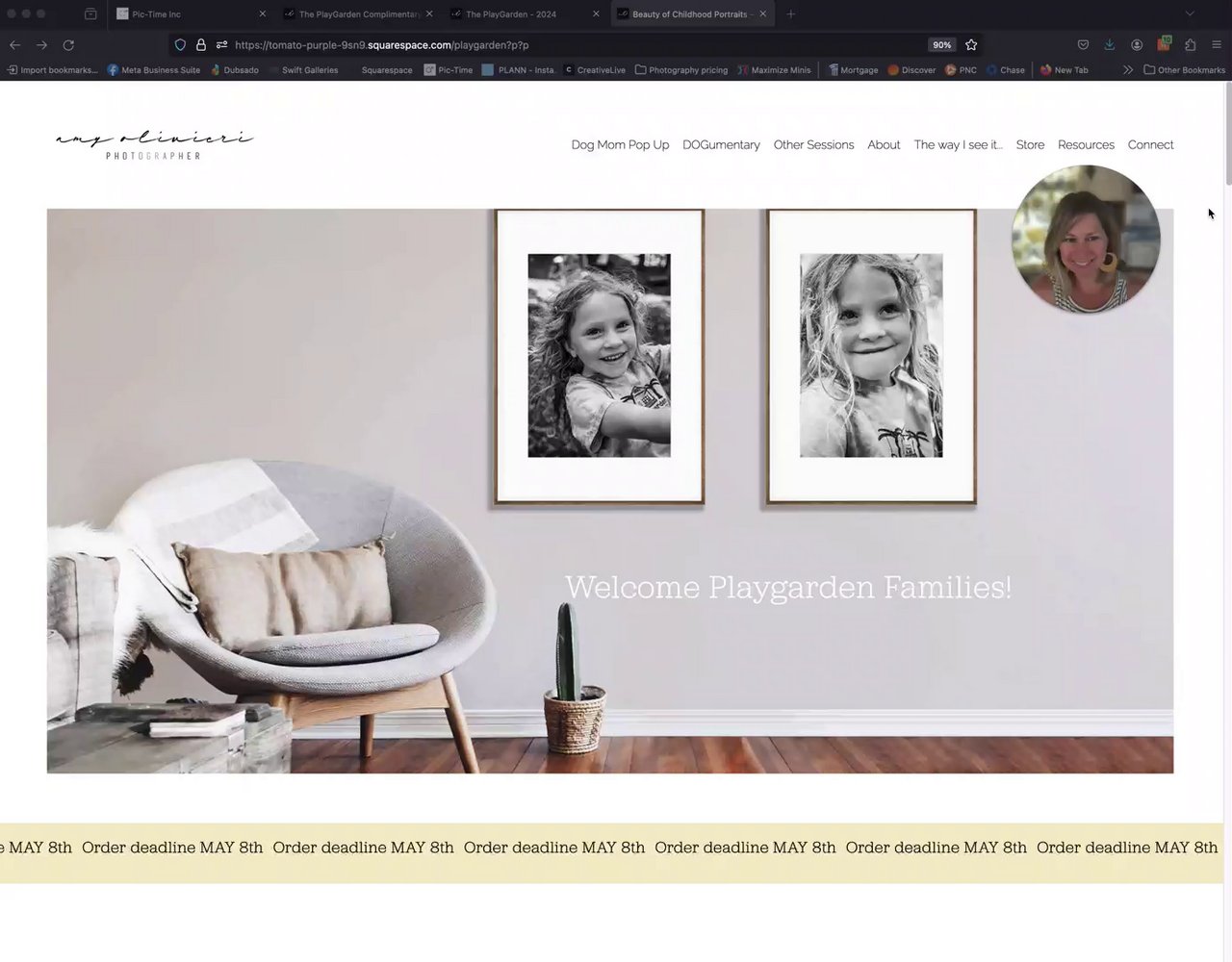Screen dimensions: 1232x962
Task: Open the Pic-Time bookmark
Action: point(449,70)
